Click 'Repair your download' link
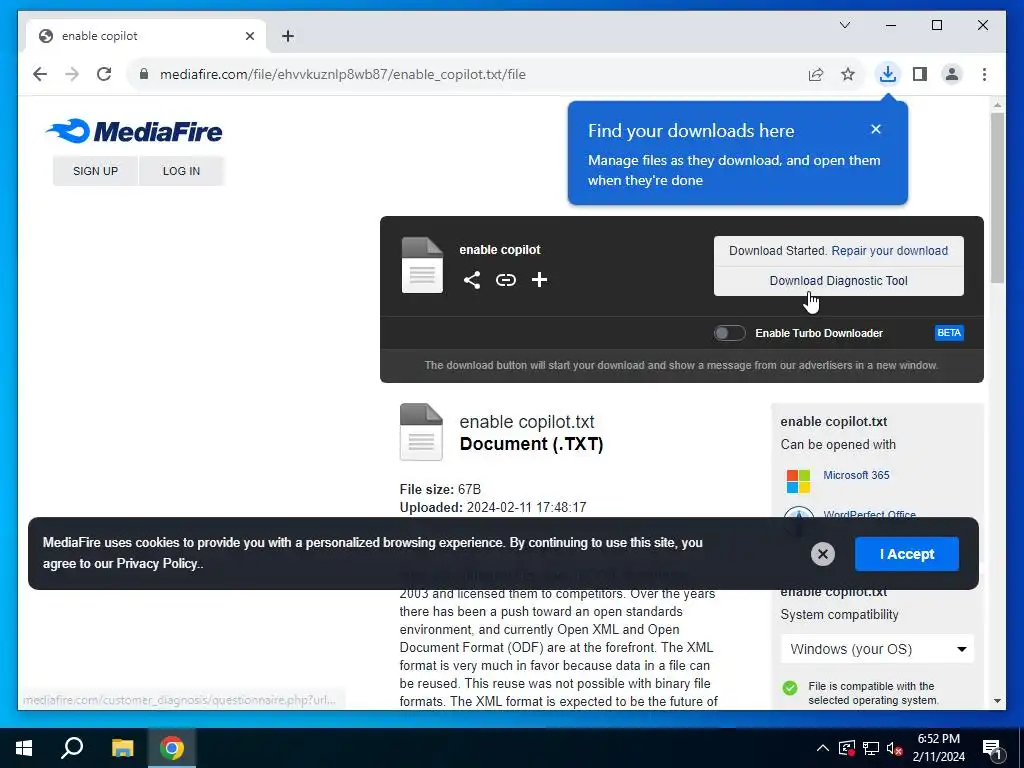 [889, 251]
